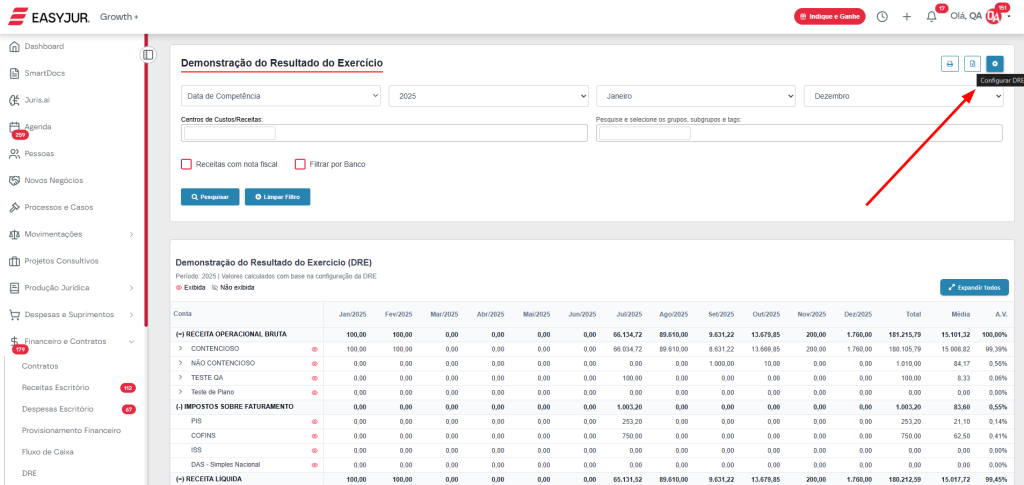Select Receitas Escritório in sidebar menu
This screenshot has width=1024, height=485.
point(56,387)
